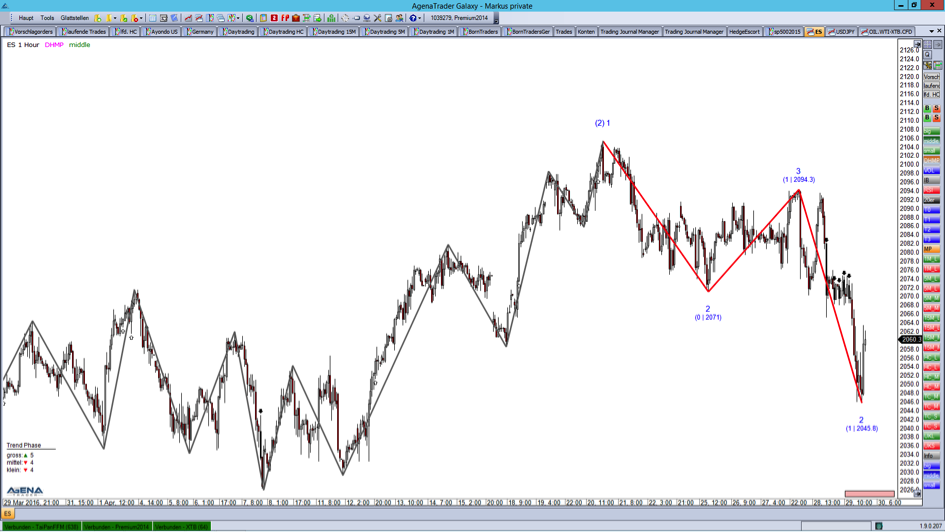The image size is (945, 532).
Task: Click the lower red S sell button
Action: [937, 117]
